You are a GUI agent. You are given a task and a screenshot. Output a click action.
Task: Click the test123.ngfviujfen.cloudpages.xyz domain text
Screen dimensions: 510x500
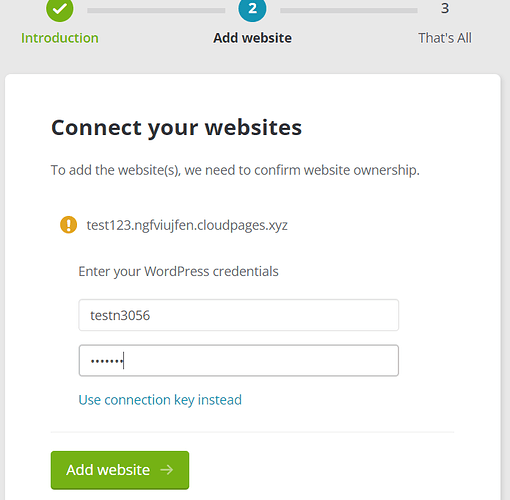point(187,225)
